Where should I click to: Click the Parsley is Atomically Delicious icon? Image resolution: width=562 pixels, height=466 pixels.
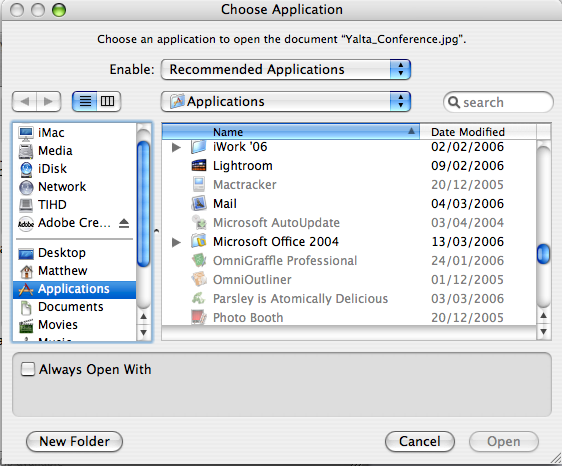[x=199, y=299]
